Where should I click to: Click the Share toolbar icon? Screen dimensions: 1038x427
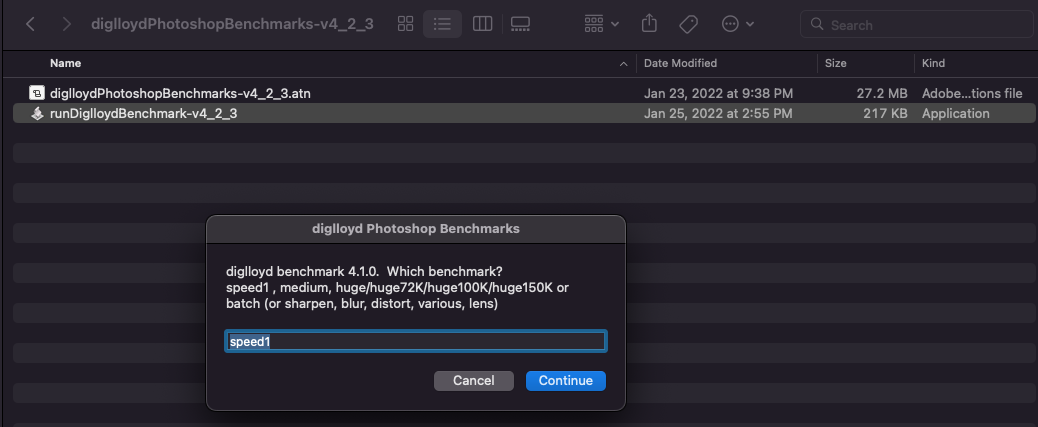tap(649, 24)
